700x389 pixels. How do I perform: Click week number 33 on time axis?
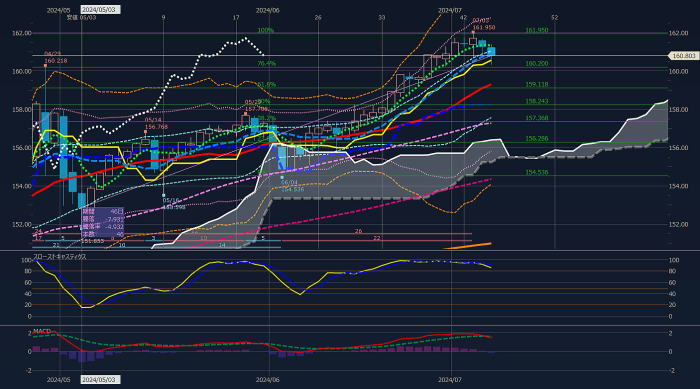(382, 17)
